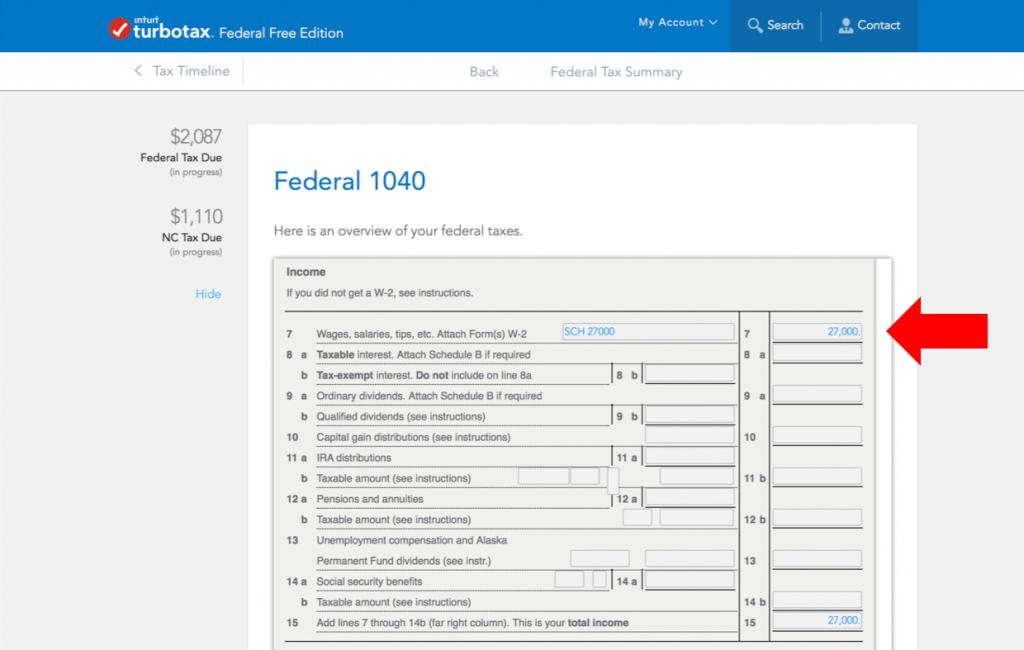Click the Intuit TurboTax brand logo text

pyautogui.click(x=175, y=29)
